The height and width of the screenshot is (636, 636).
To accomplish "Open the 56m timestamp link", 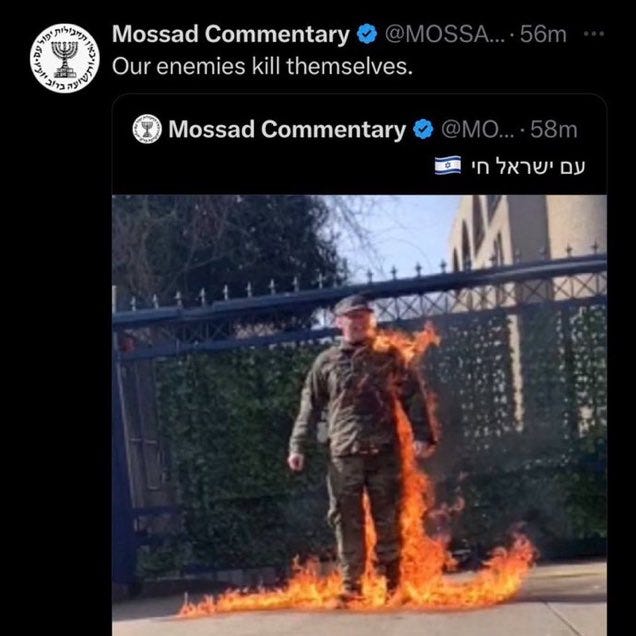I will (543, 34).
